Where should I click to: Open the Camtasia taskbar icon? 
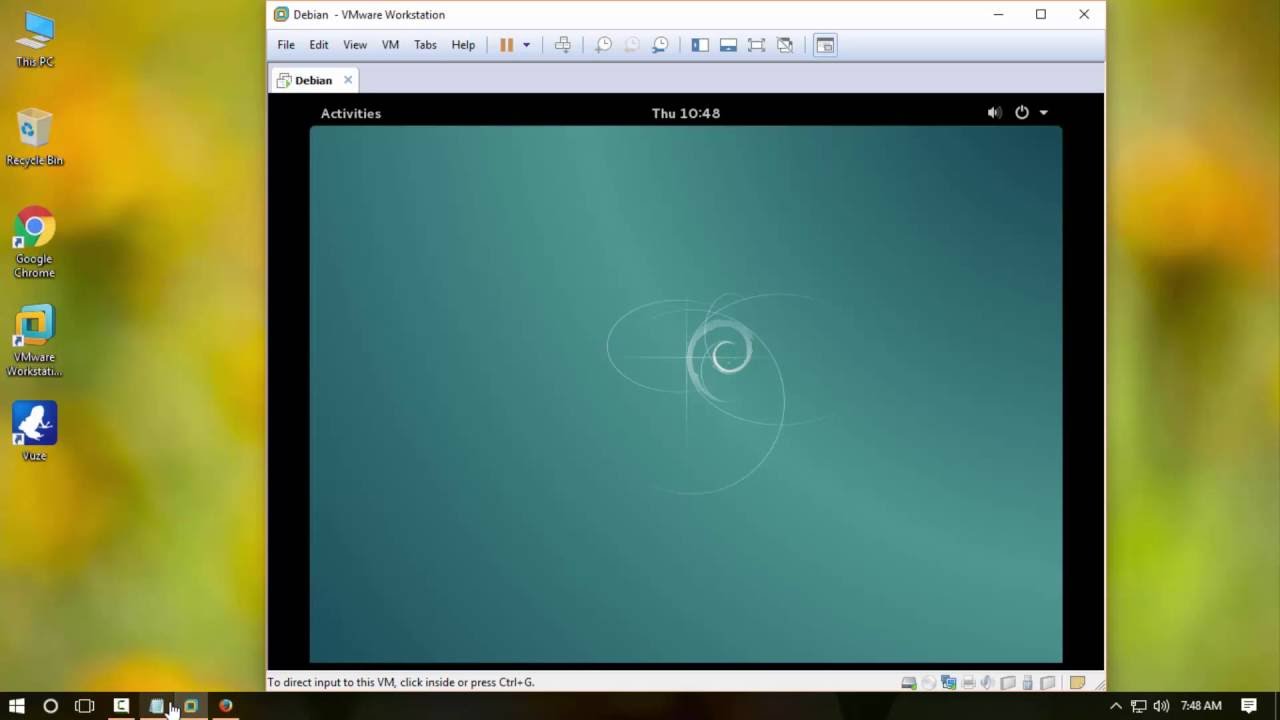(x=121, y=706)
